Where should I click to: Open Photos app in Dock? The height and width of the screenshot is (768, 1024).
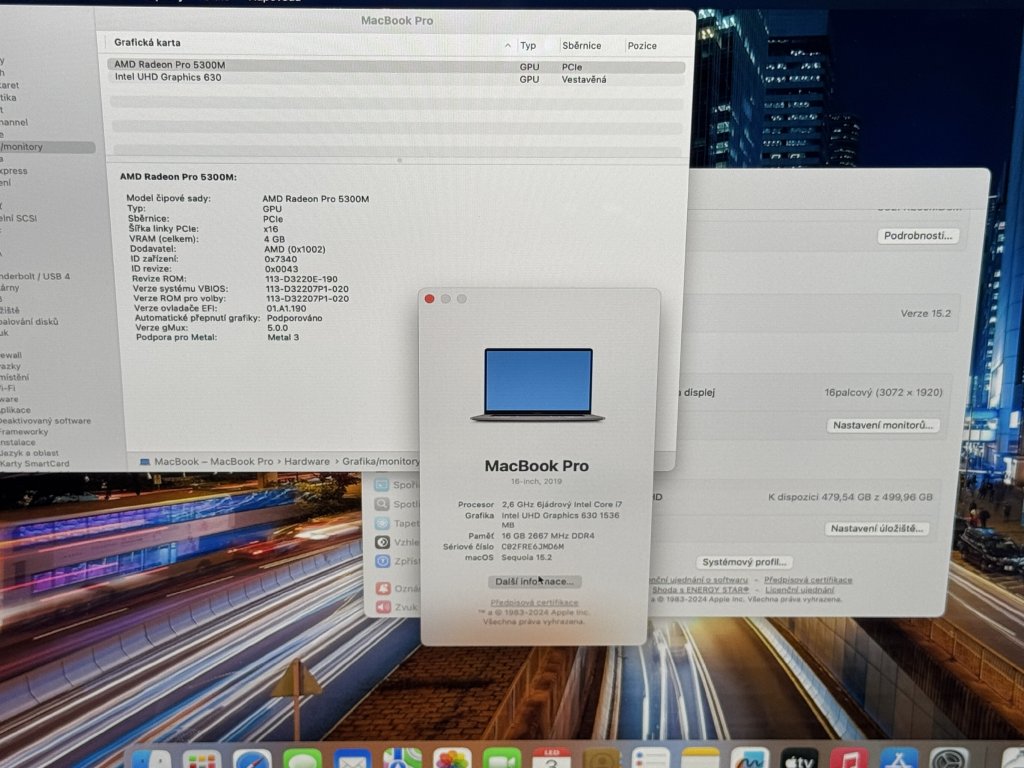pos(452,760)
